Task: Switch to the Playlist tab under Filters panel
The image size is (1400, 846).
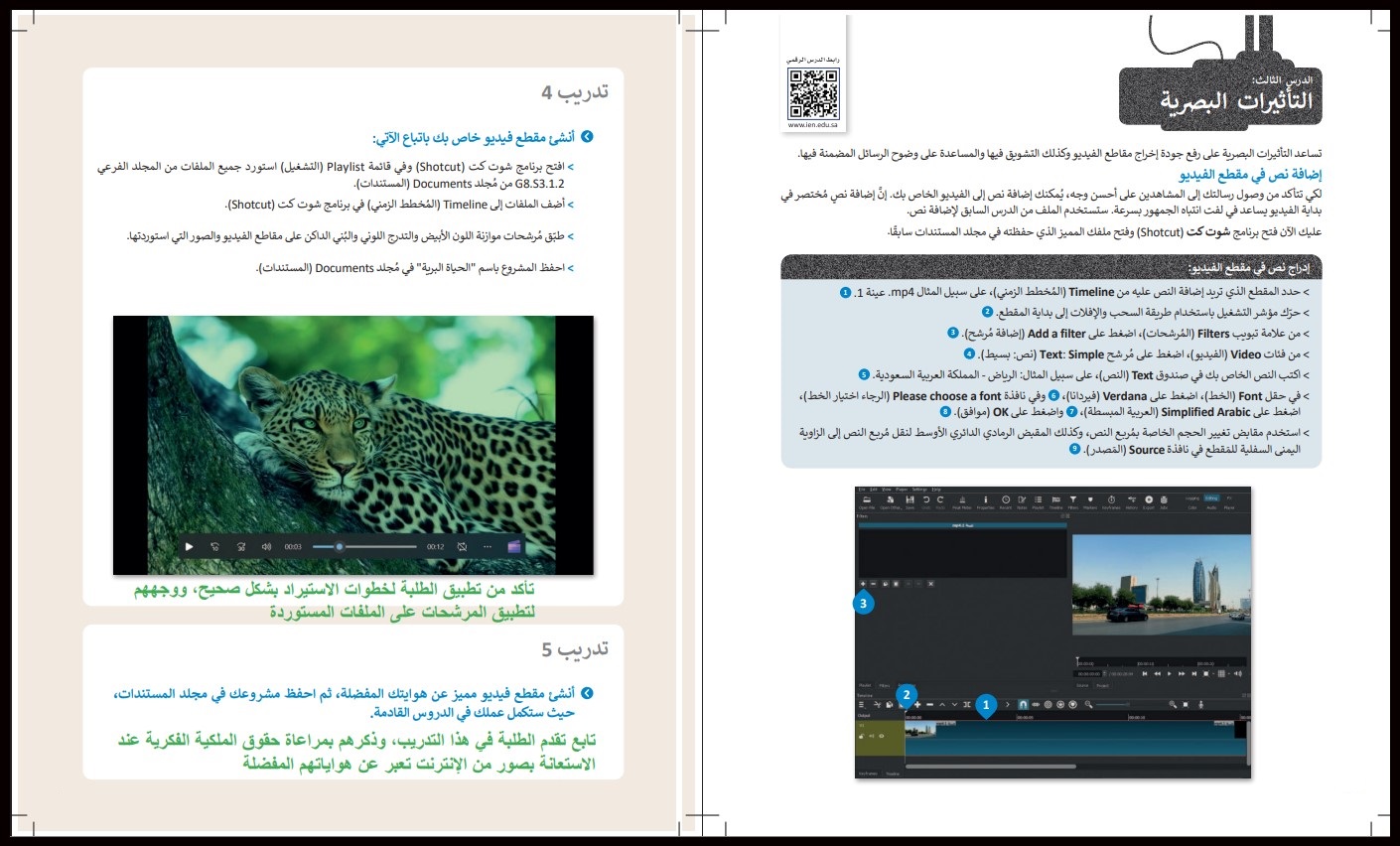Action: pyautogui.click(x=865, y=685)
